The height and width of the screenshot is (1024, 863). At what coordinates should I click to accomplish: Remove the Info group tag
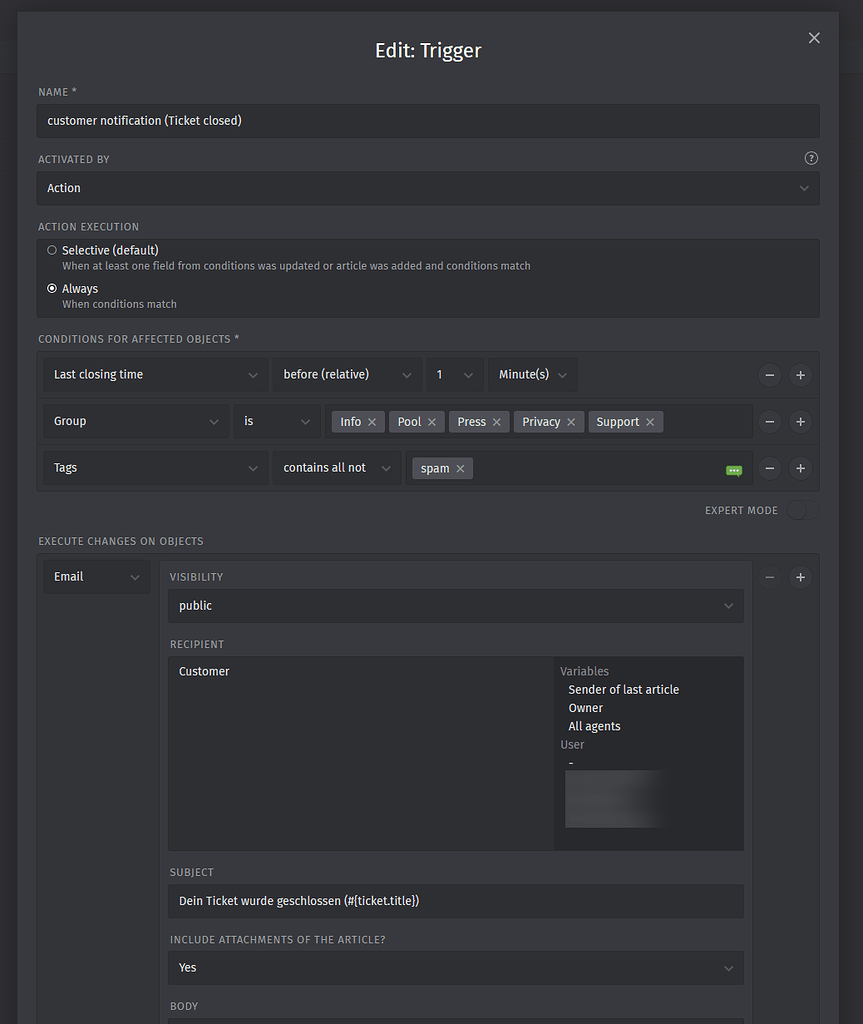372,422
